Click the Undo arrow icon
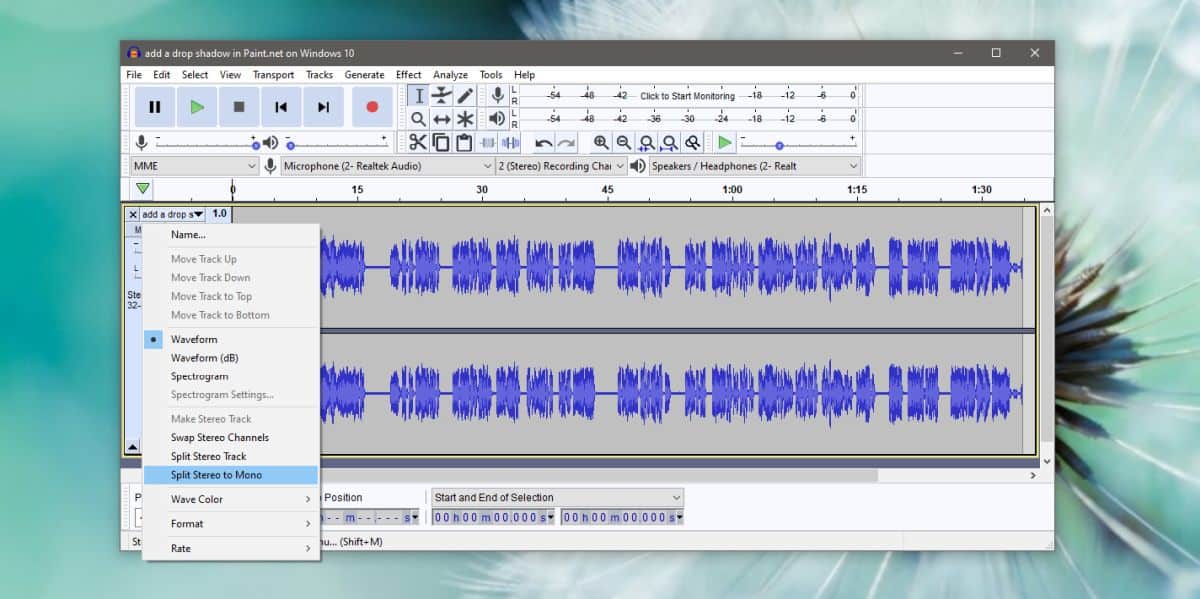This screenshot has width=1200, height=599. point(543,143)
